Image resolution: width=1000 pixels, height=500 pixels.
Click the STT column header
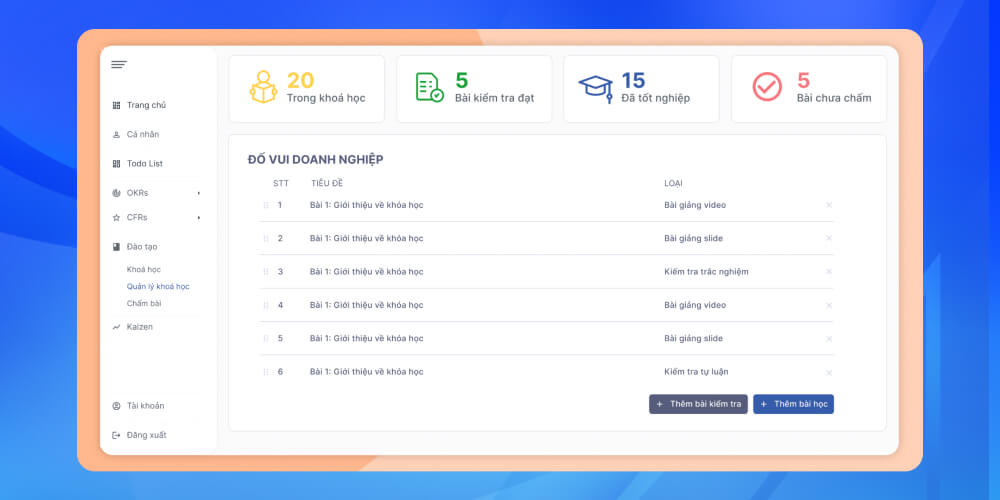click(x=281, y=184)
